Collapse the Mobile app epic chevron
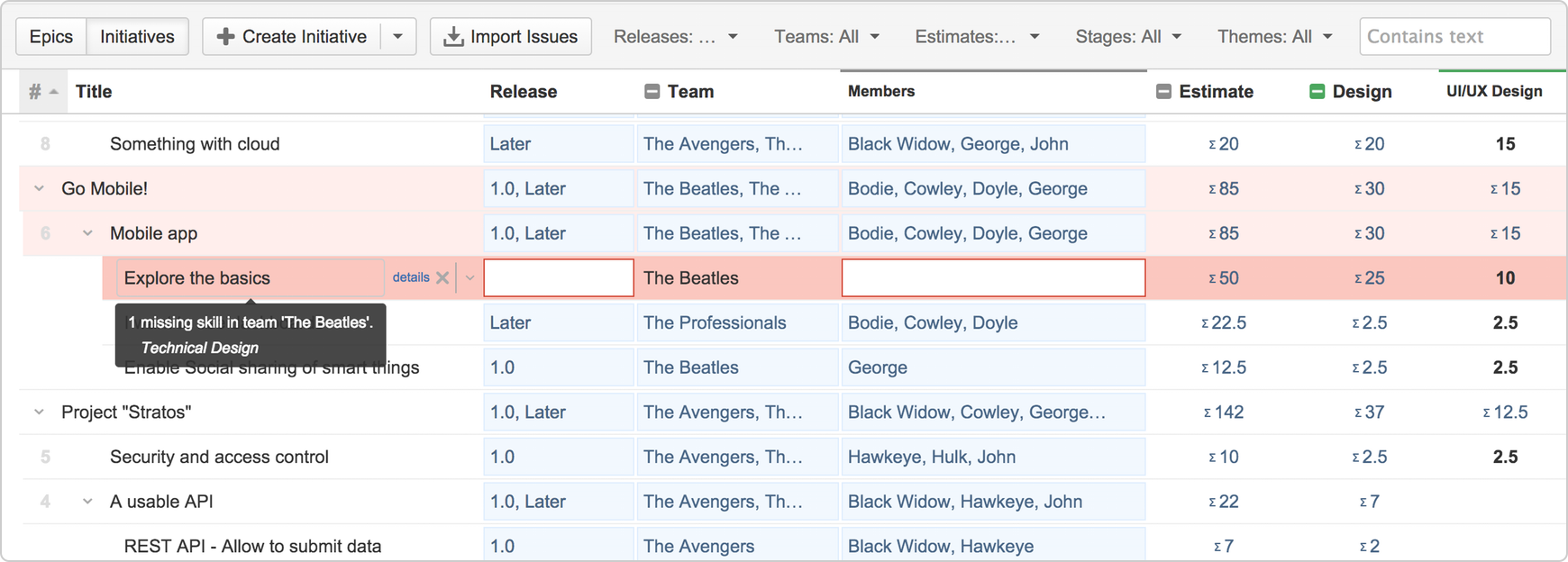This screenshot has width=1568, height=562. pyautogui.click(x=87, y=233)
